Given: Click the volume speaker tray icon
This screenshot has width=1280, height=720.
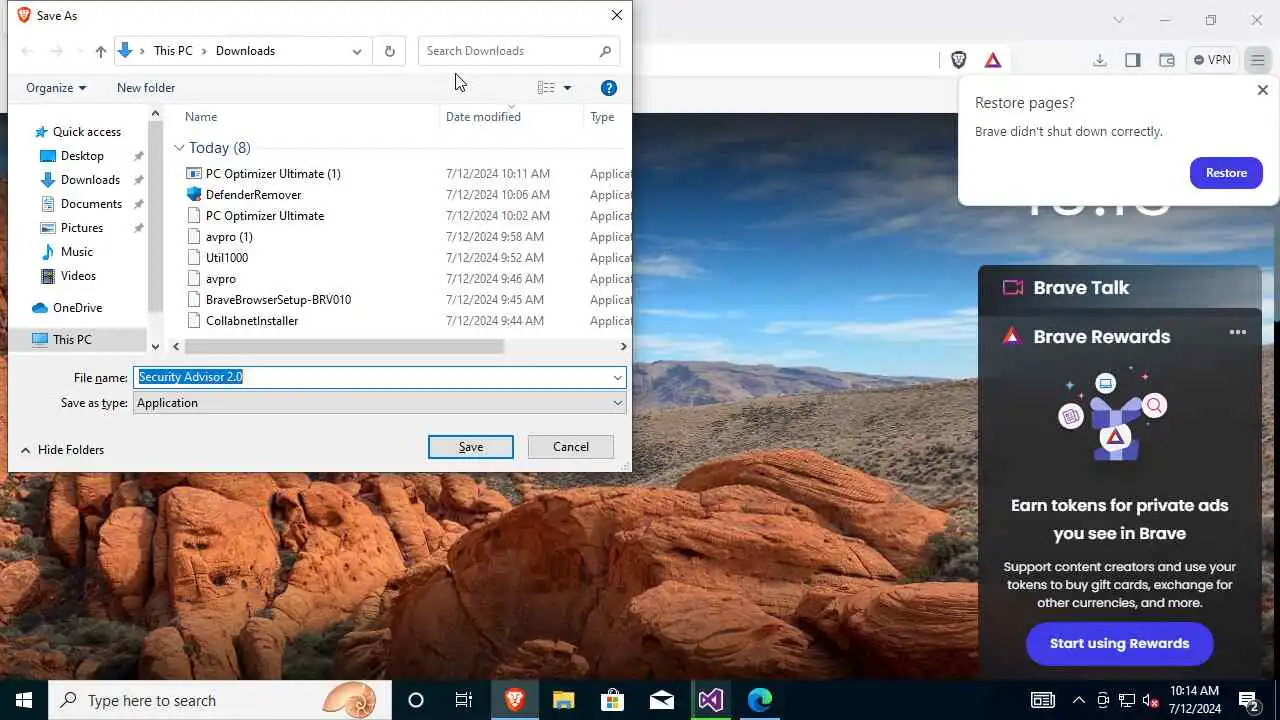Looking at the screenshot, I should pyautogui.click(x=1151, y=700).
